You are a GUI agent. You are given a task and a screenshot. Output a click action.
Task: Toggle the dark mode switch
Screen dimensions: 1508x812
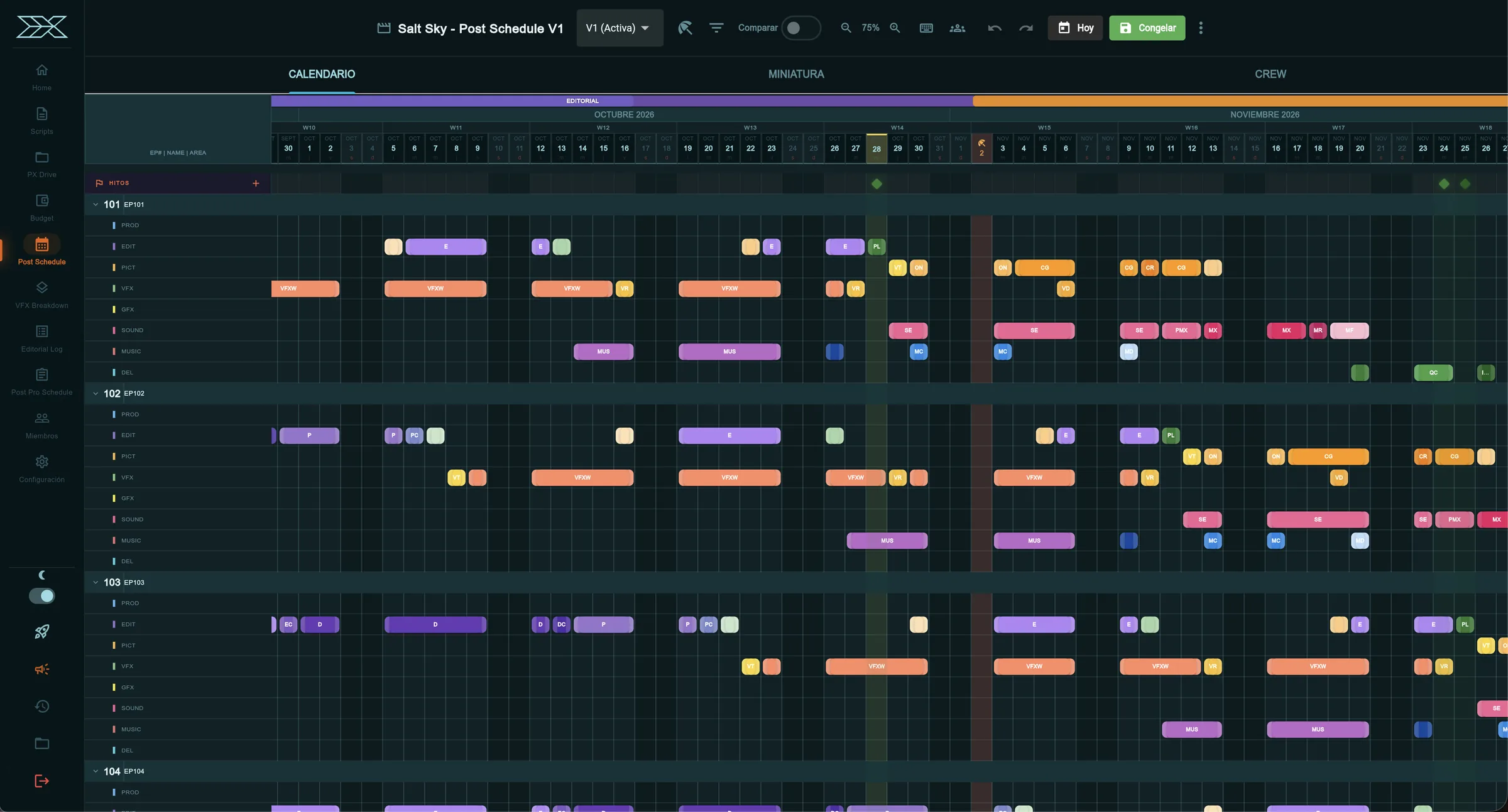click(41, 596)
